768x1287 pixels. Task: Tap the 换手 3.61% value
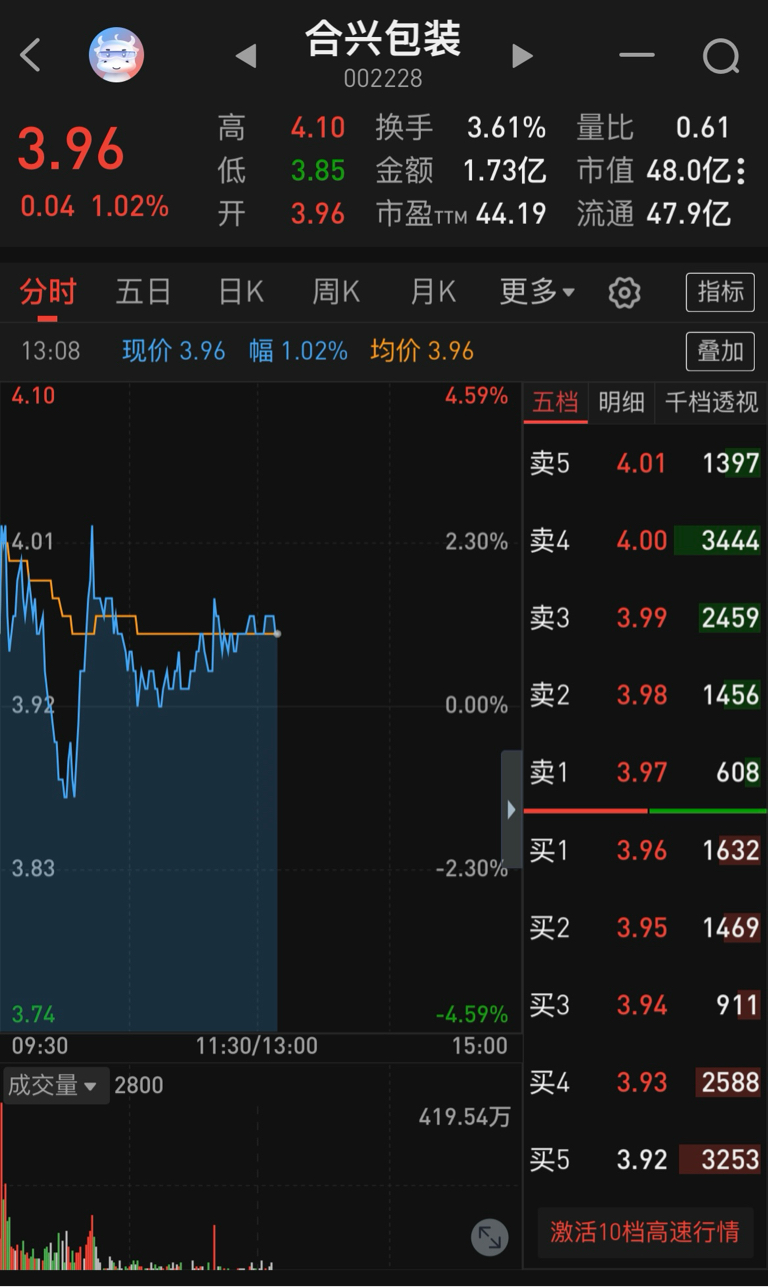[506, 128]
